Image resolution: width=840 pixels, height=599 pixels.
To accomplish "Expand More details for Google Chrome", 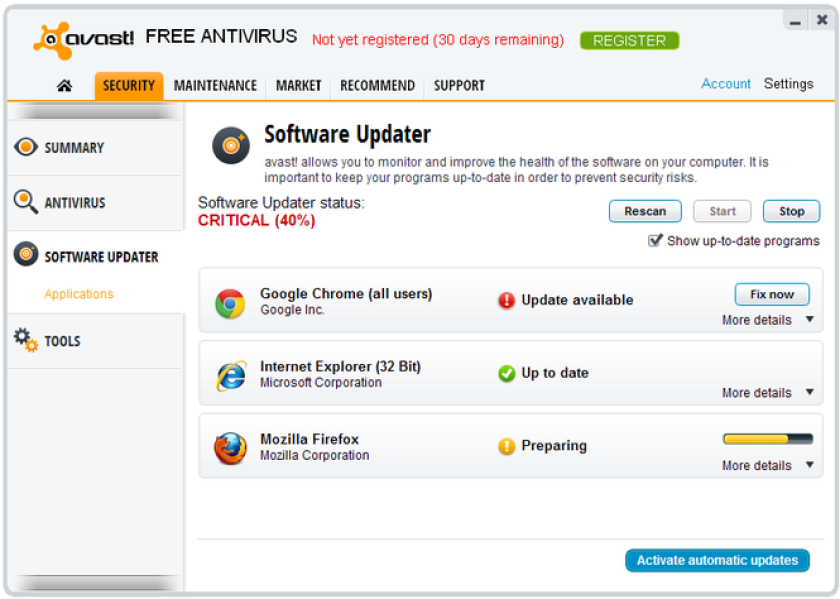I will coord(768,320).
